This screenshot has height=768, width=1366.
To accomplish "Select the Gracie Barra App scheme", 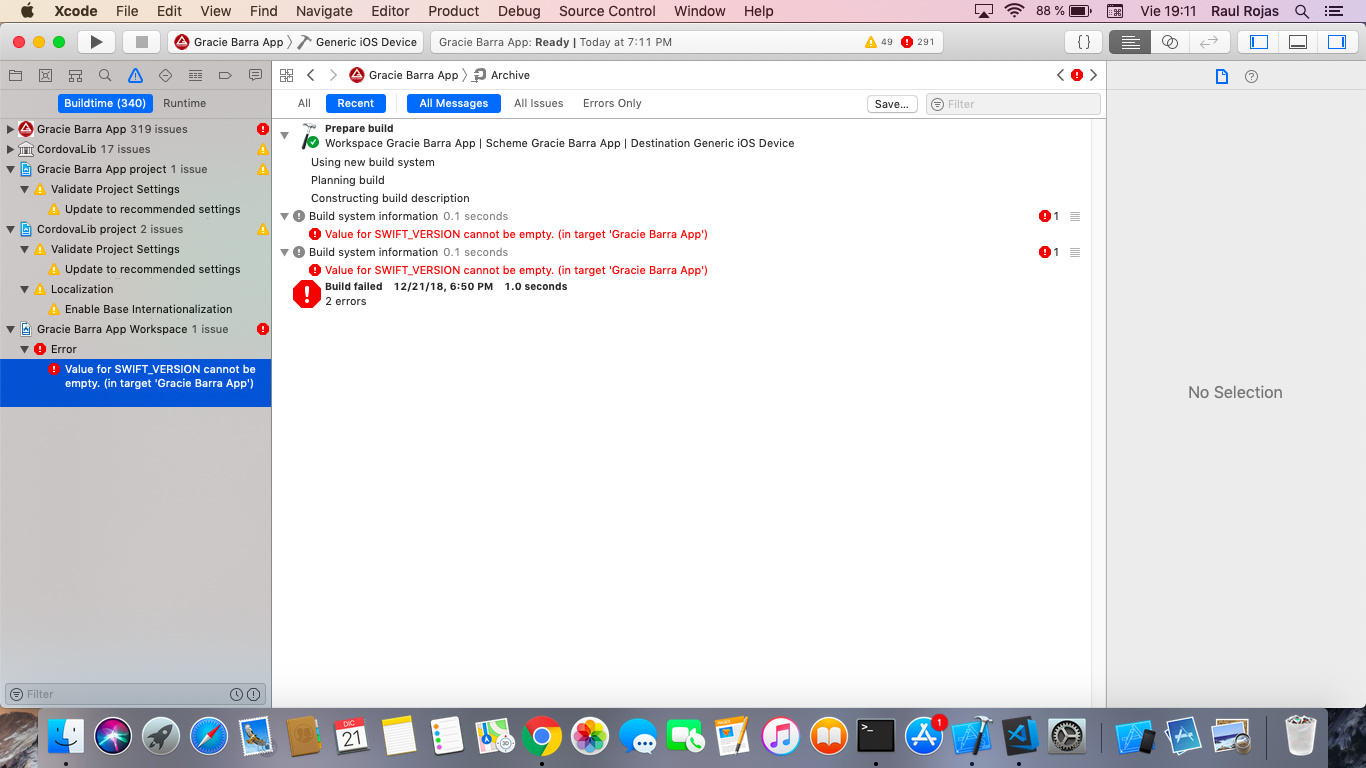I will coord(229,42).
